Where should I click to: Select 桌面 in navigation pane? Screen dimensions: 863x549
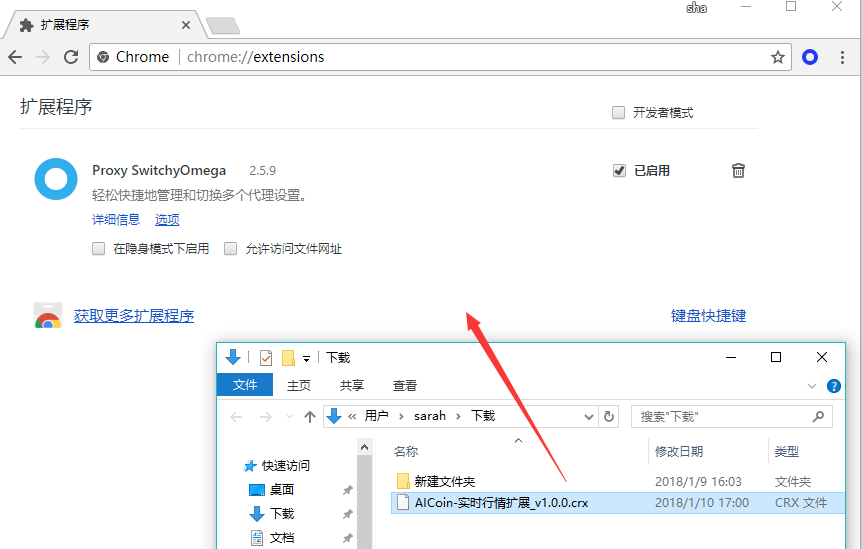click(282, 490)
